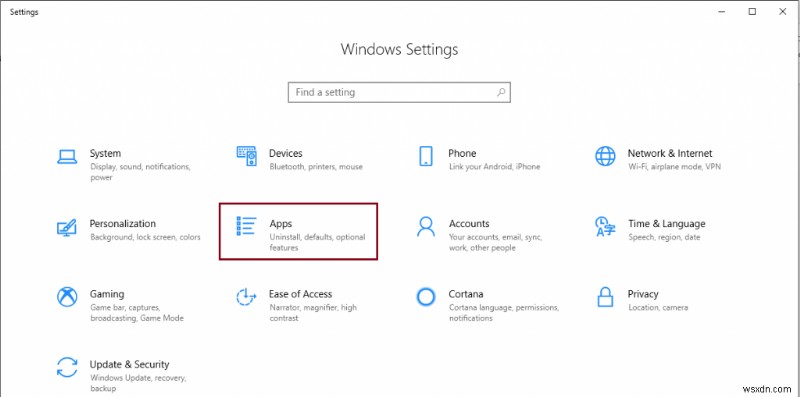Click 'Location, camera' description
The image size is (800, 397).
658,307
